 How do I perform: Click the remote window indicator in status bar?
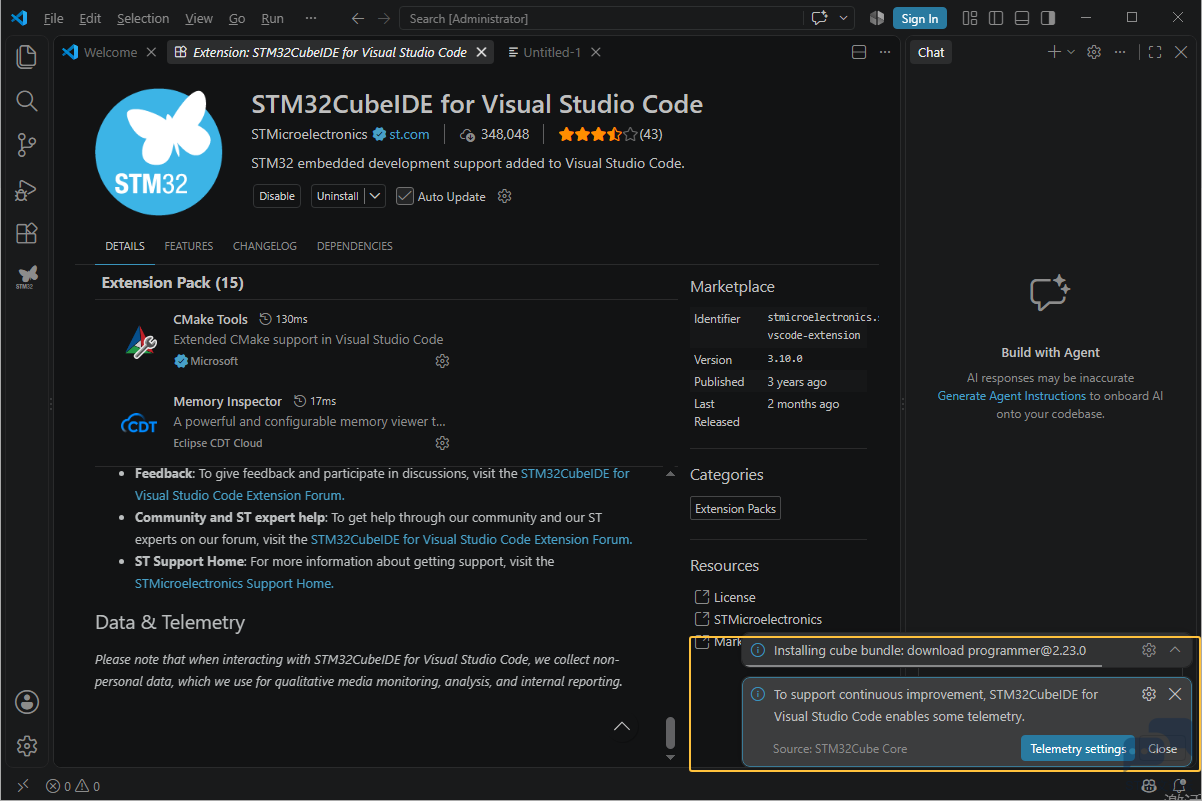coord(23,786)
